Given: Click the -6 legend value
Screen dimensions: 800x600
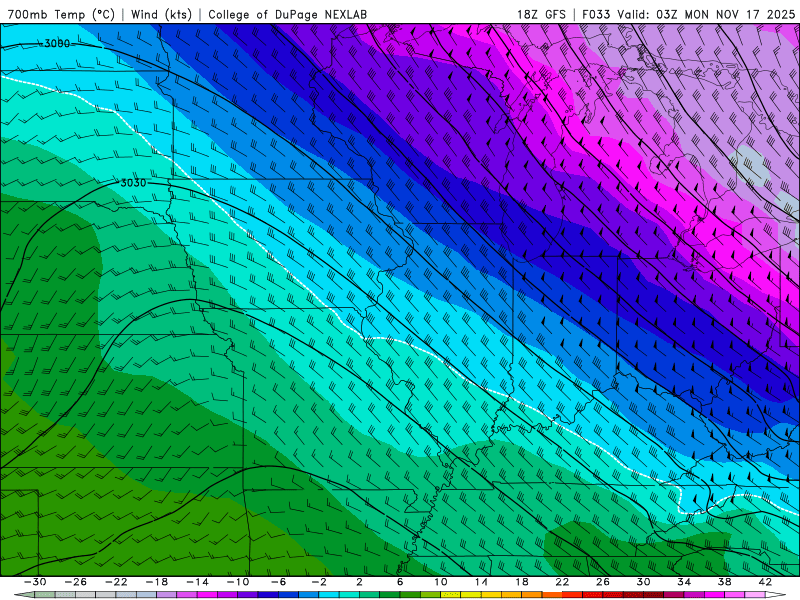Looking at the screenshot, I should 278,582.
